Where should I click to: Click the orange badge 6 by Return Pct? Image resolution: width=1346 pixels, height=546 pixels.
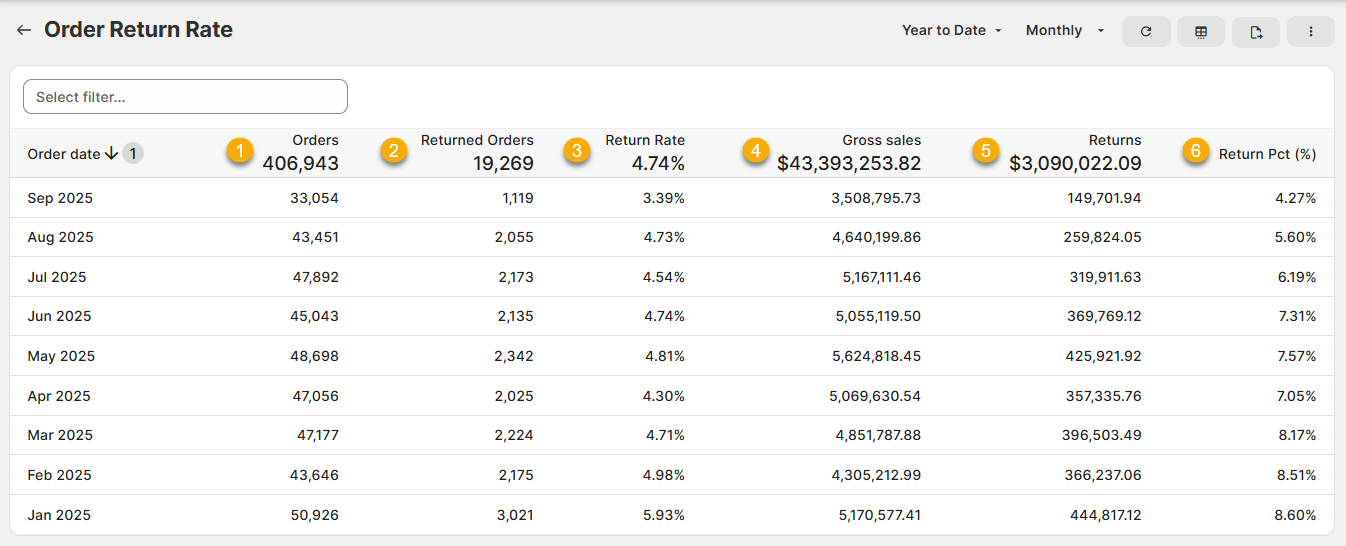click(x=1193, y=151)
